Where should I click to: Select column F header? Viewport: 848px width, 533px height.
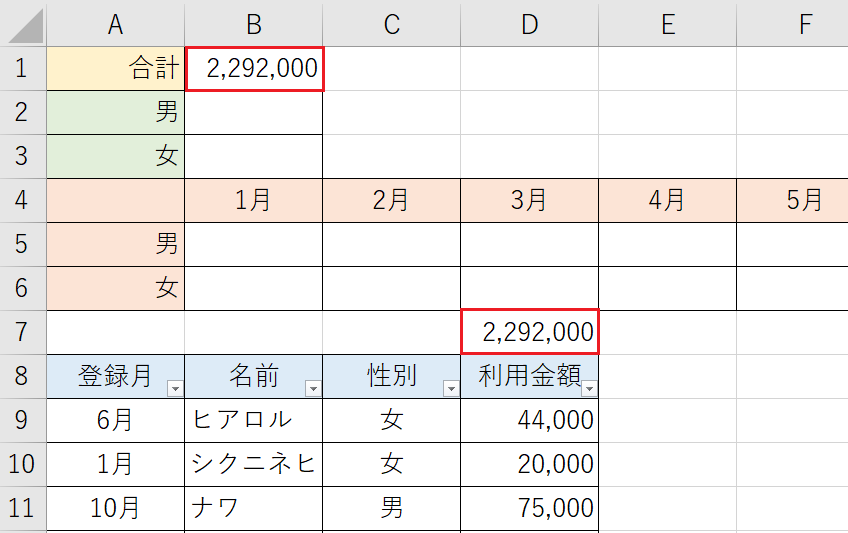coord(793,24)
